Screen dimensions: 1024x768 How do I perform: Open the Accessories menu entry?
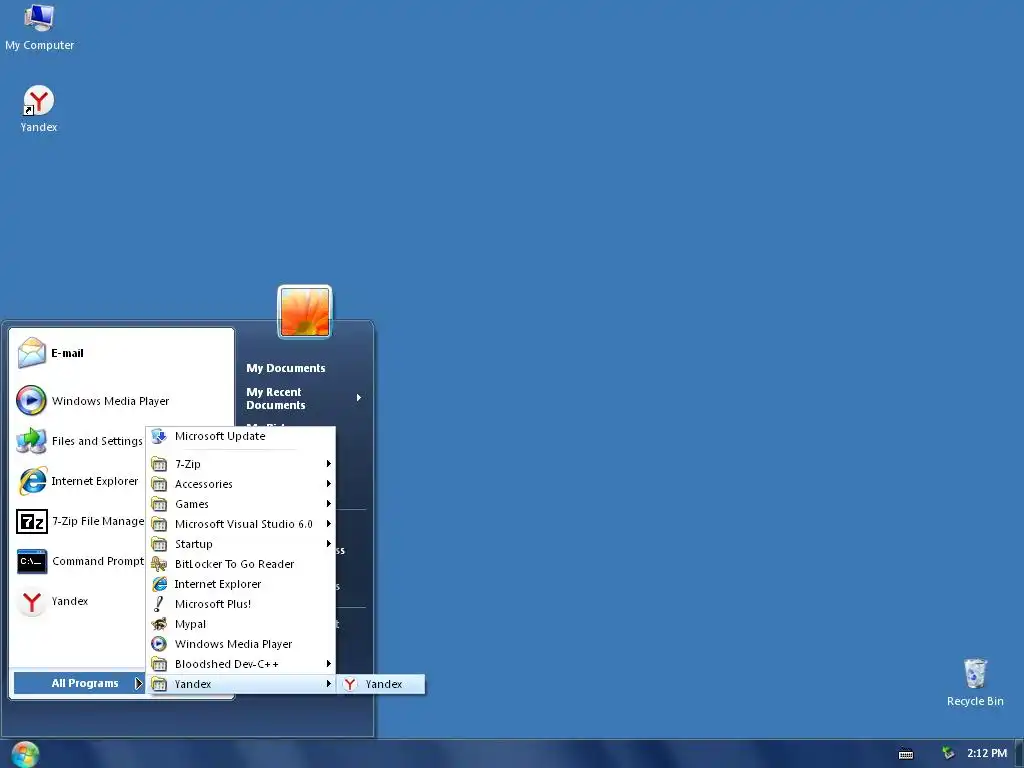point(241,484)
